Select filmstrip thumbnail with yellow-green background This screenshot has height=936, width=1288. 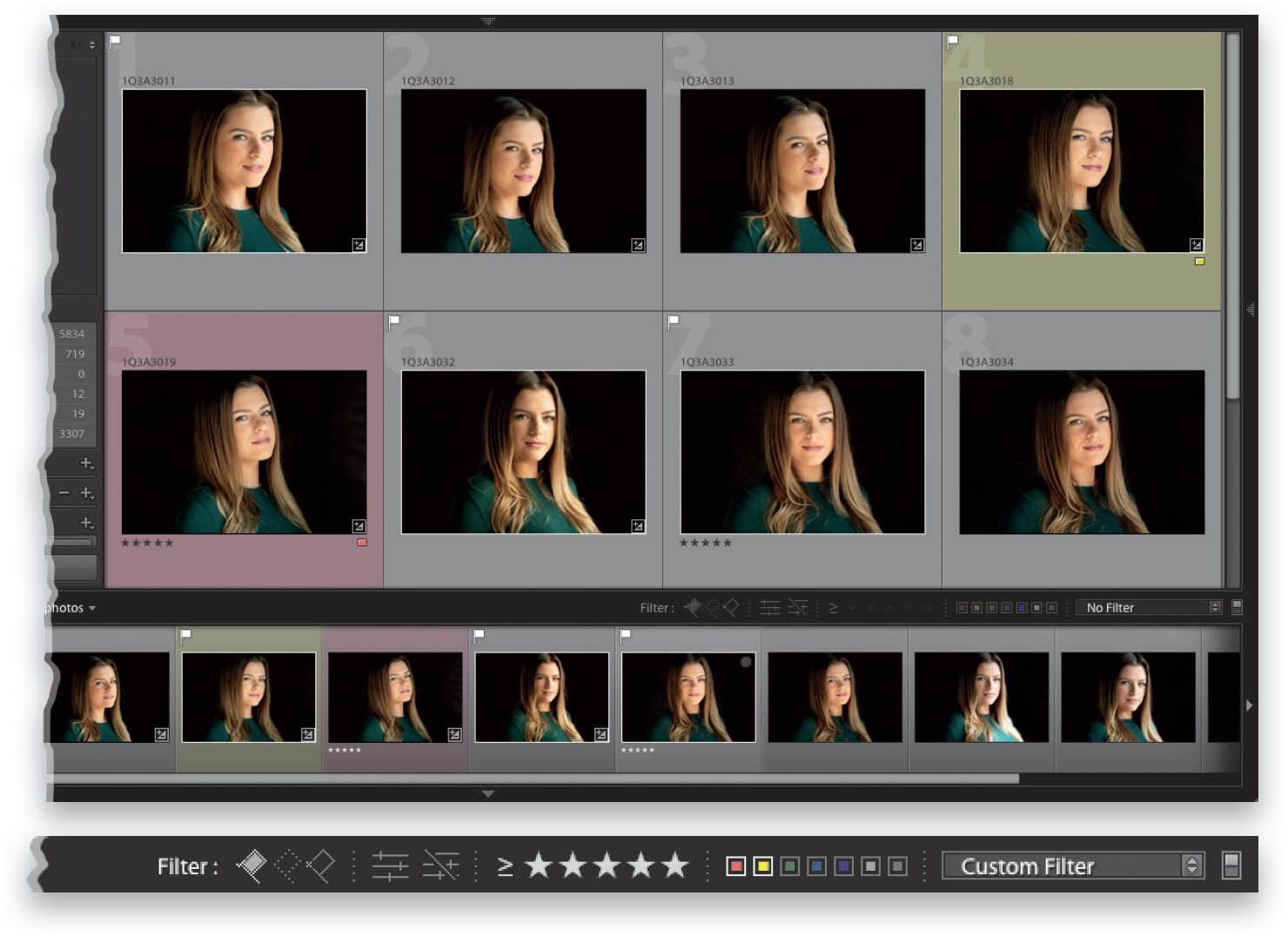point(249,698)
